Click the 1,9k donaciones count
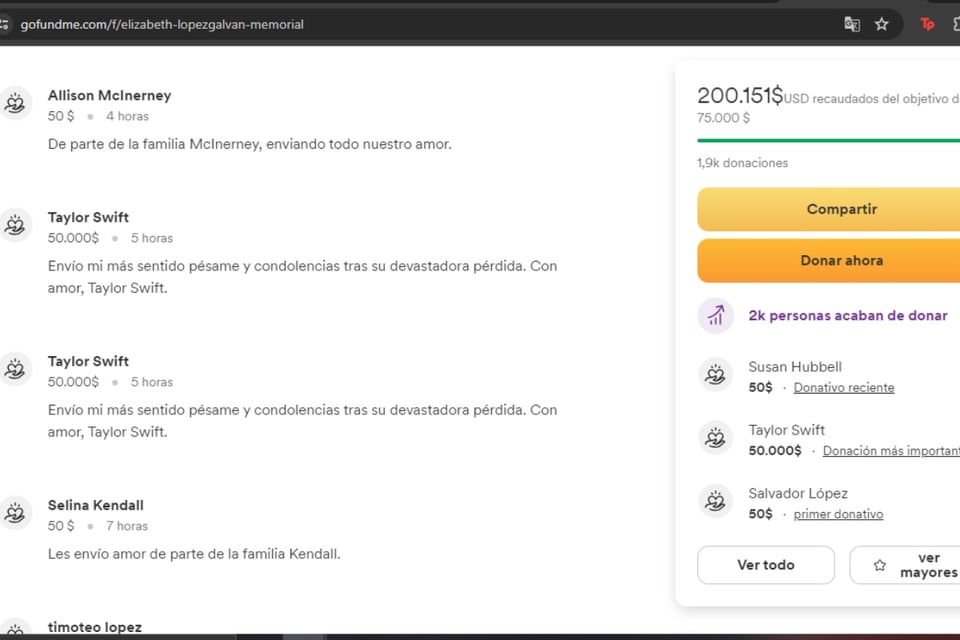The height and width of the screenshot is (640, 960). pyautogui.click(x=742, y=163)
